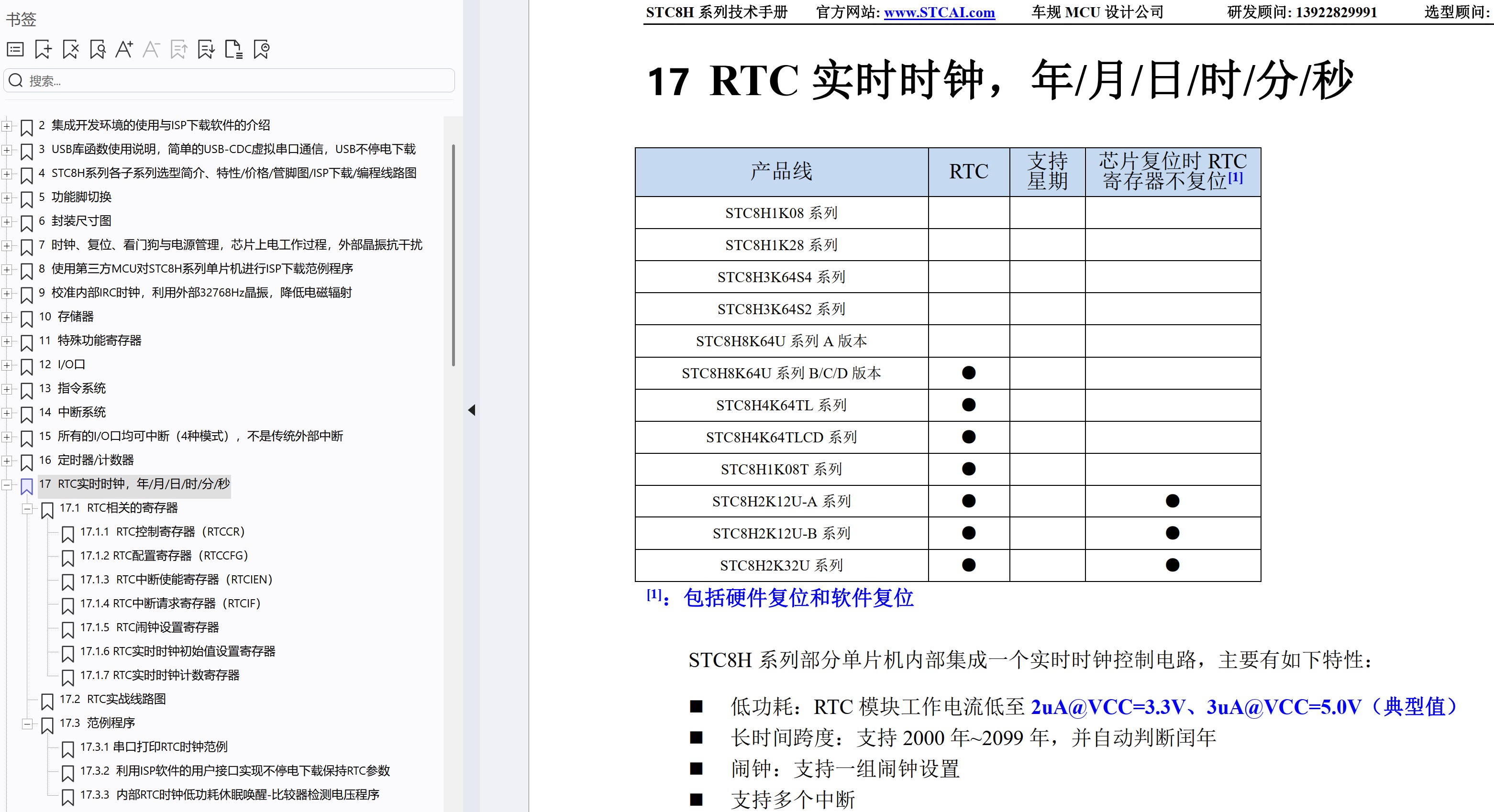Click into the bookmark search field
1494x812 pixels.
pyautogui.click(x=229, y=80)
